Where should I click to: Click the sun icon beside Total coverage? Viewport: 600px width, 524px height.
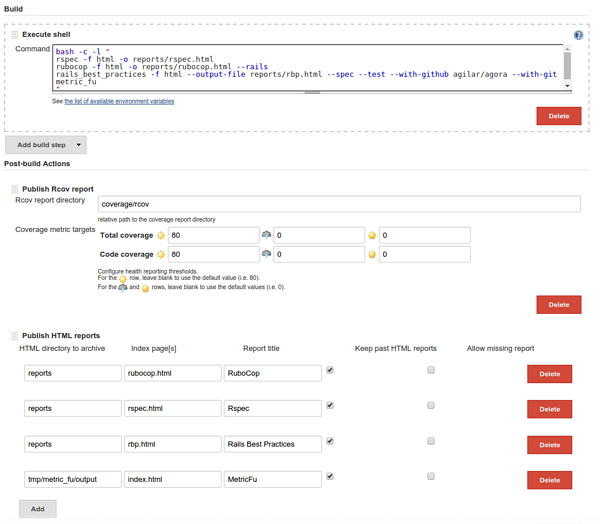click(x=161, y=236)
